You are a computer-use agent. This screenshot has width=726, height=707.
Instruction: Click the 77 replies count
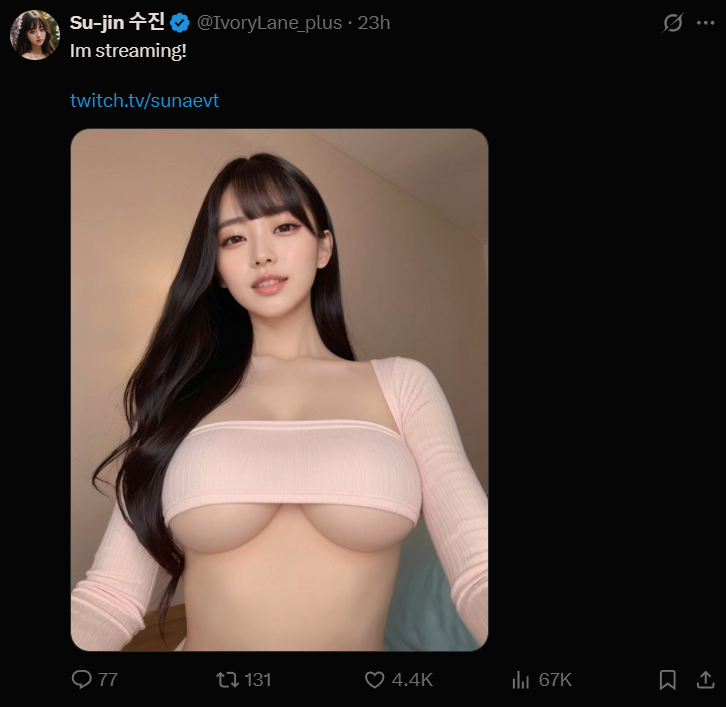point(108,680)
